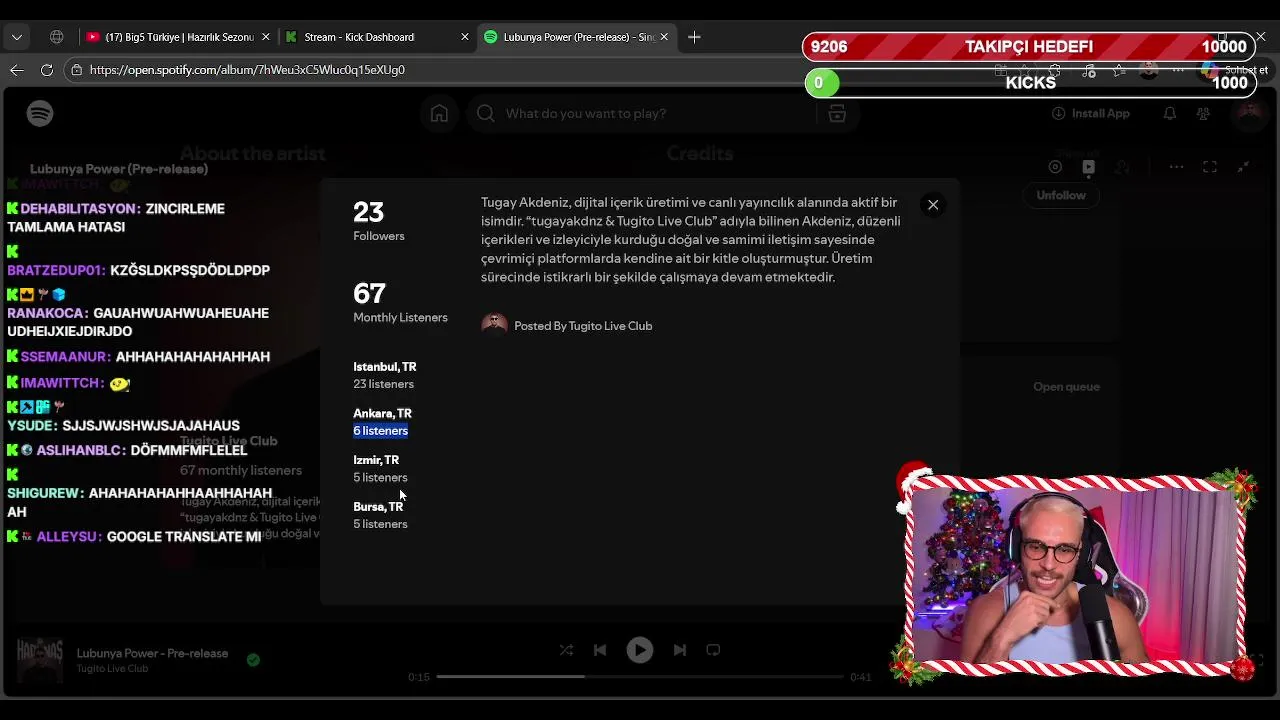
Task: Click the Spotify logo
Action: pyautogui.click(x=40, y=114)
